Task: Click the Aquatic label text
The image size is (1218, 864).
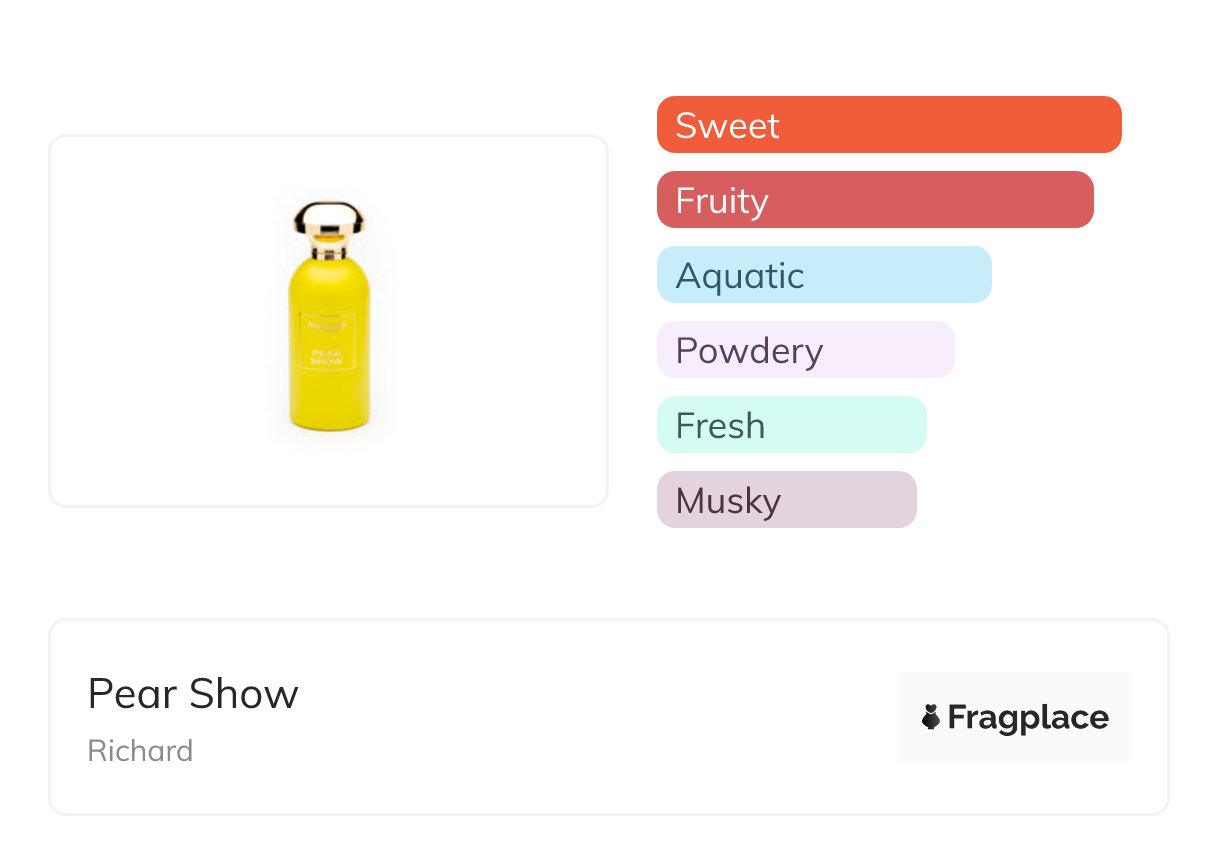Action: pos(740,276)
